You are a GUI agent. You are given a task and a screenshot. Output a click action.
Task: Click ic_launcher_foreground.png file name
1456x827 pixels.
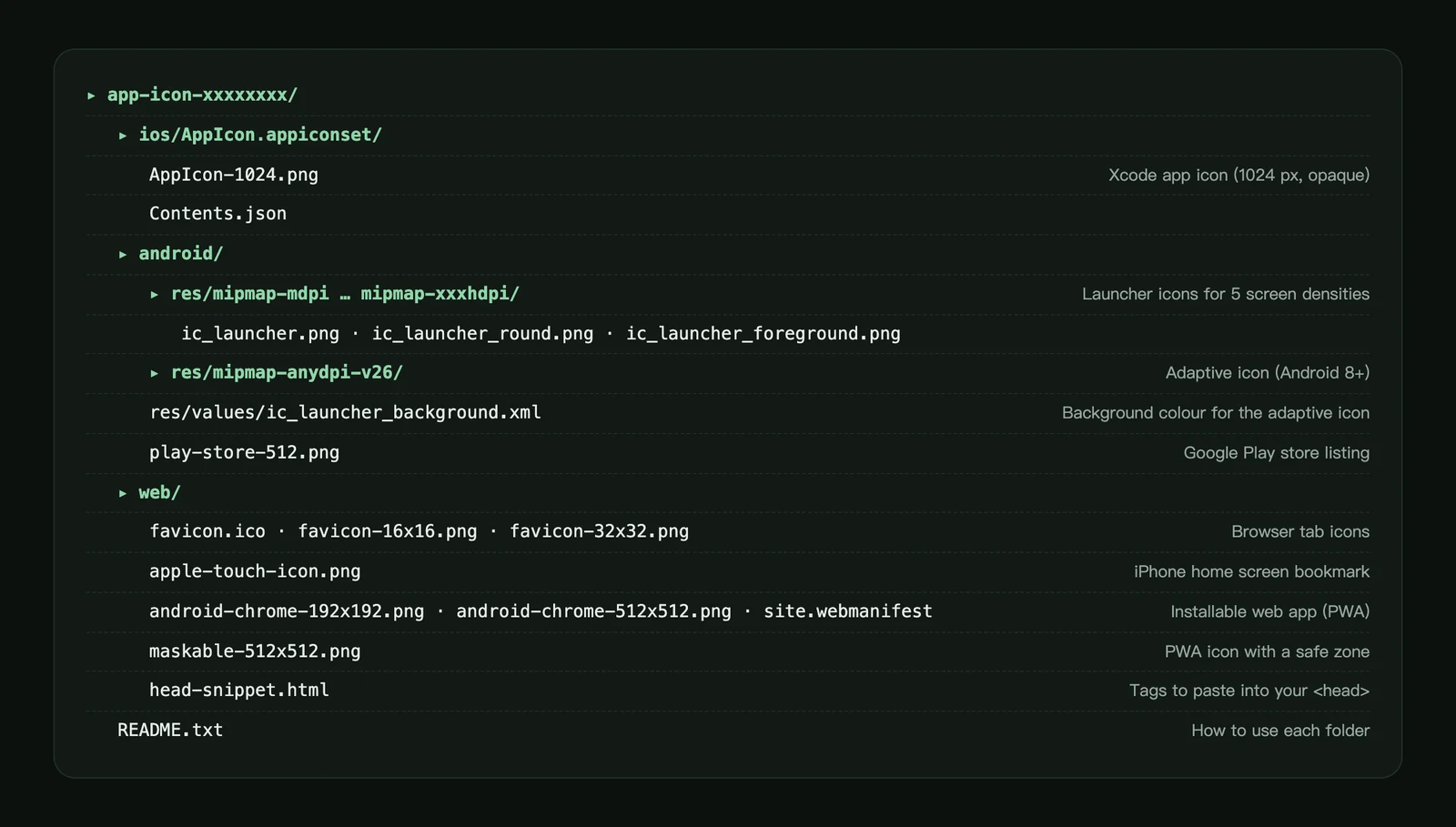(x=763, y=334)
